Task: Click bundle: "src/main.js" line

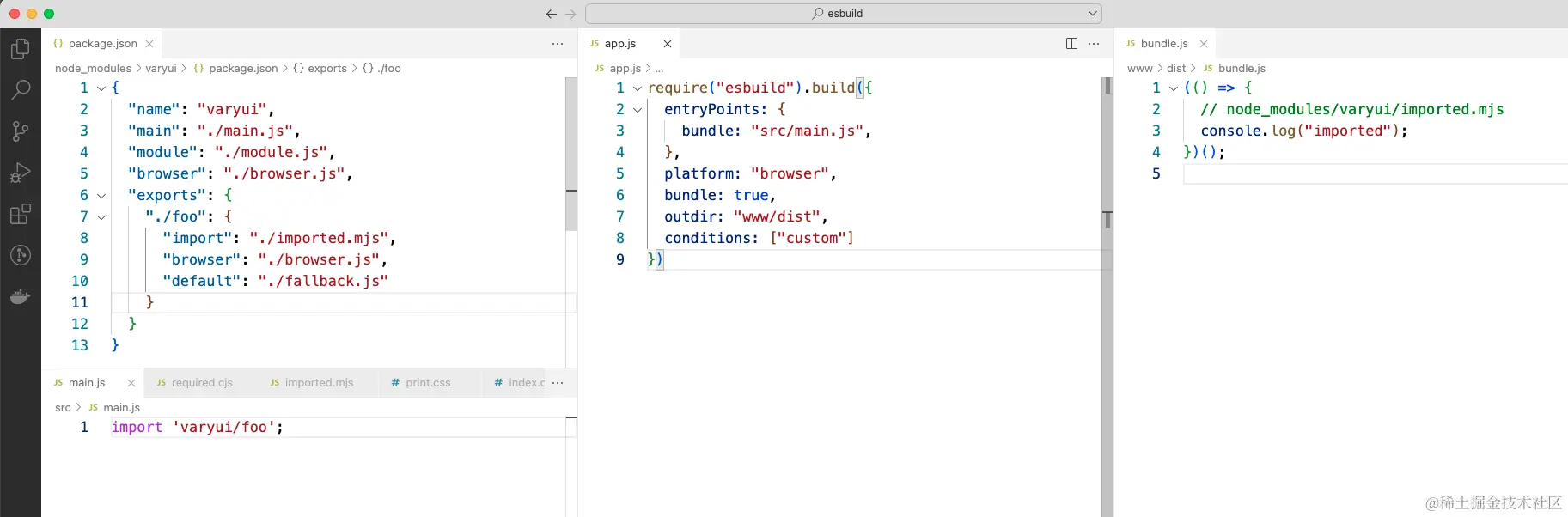Action: (x=777, y=131)
